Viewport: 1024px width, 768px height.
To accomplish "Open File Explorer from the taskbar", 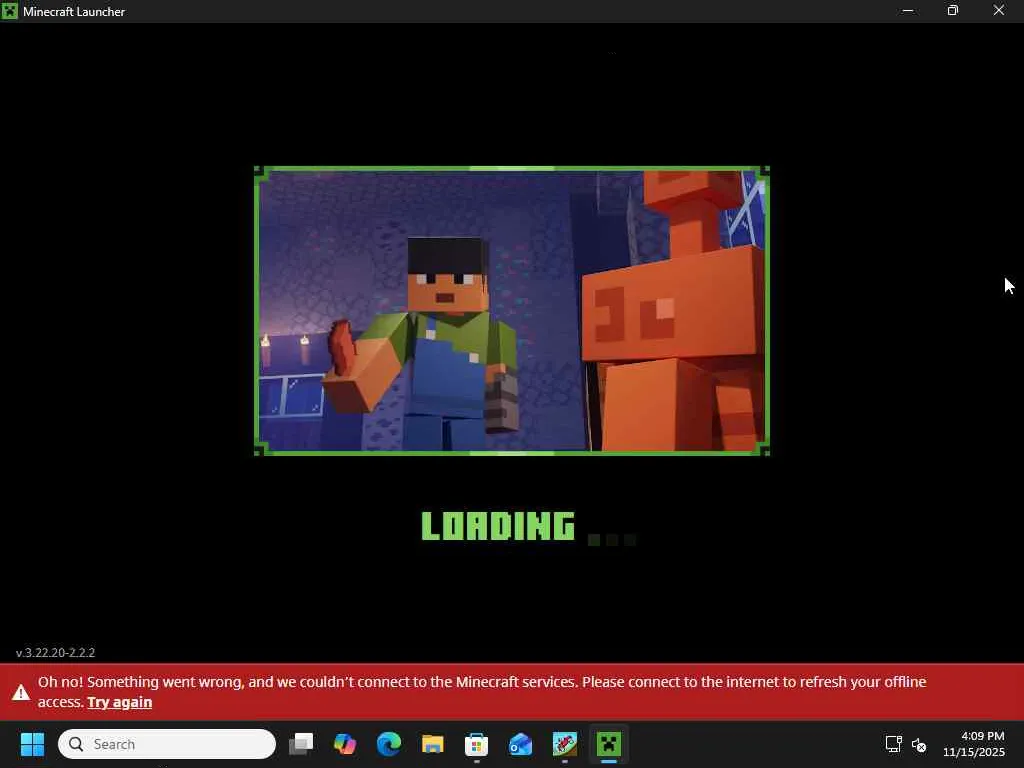I will tap(432, 744).
